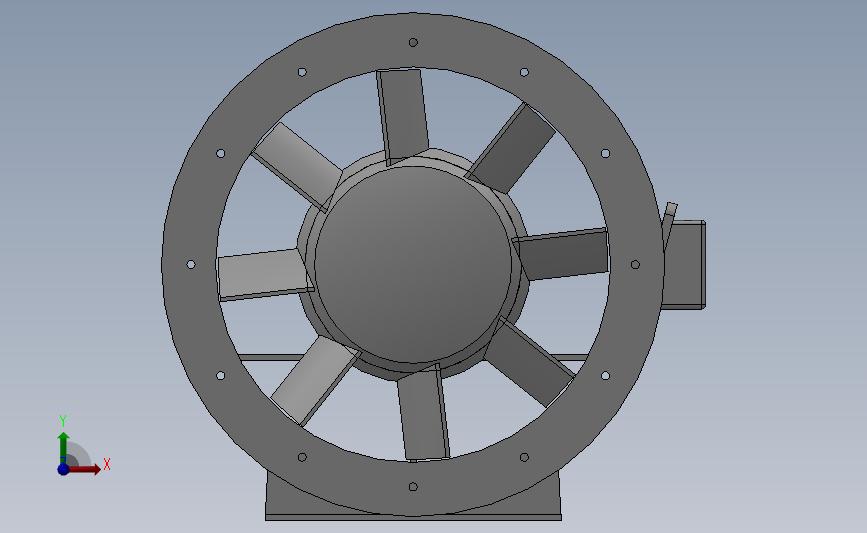Click the red X axis arrow of the triad
Screen dimensions: 867x533
(x=85, y=469)
